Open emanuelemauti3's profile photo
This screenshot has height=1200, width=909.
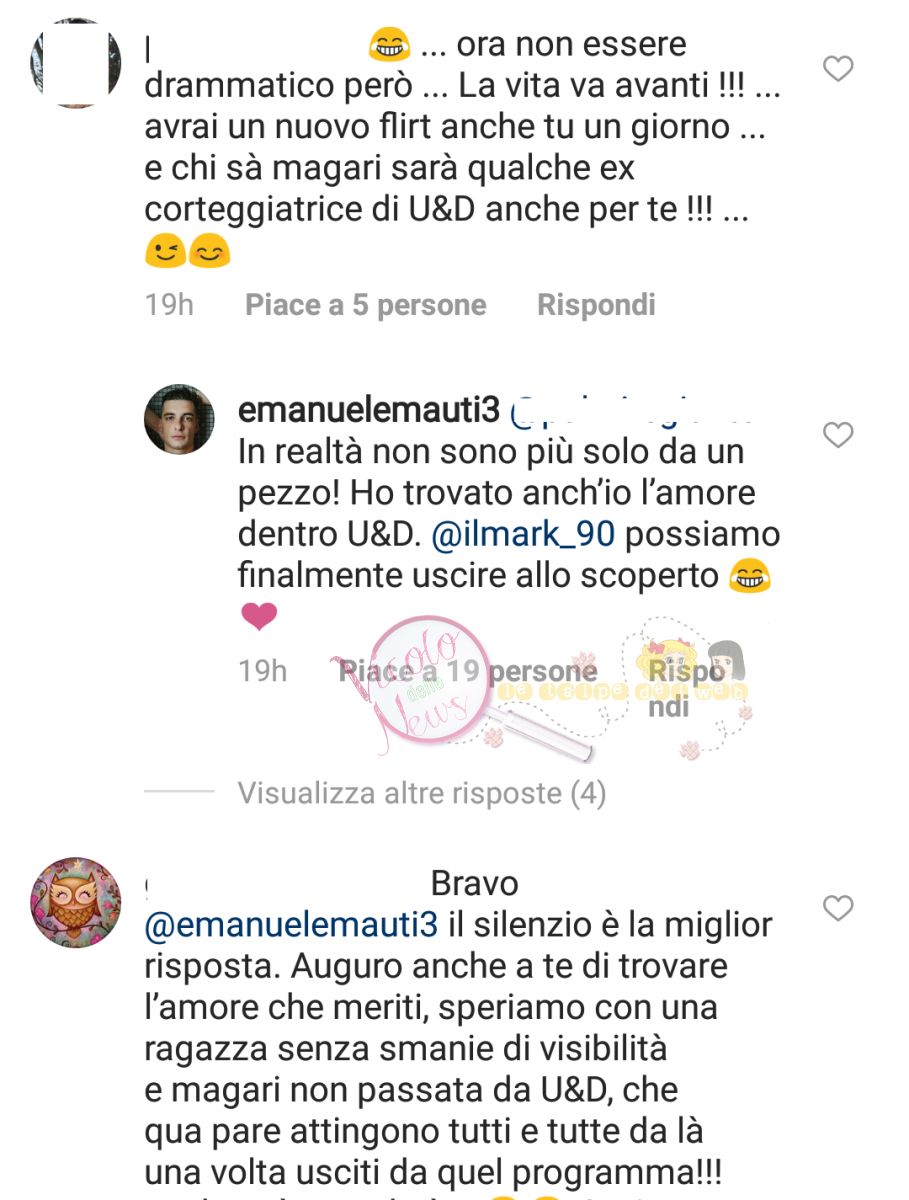click(x=180, y=419)
